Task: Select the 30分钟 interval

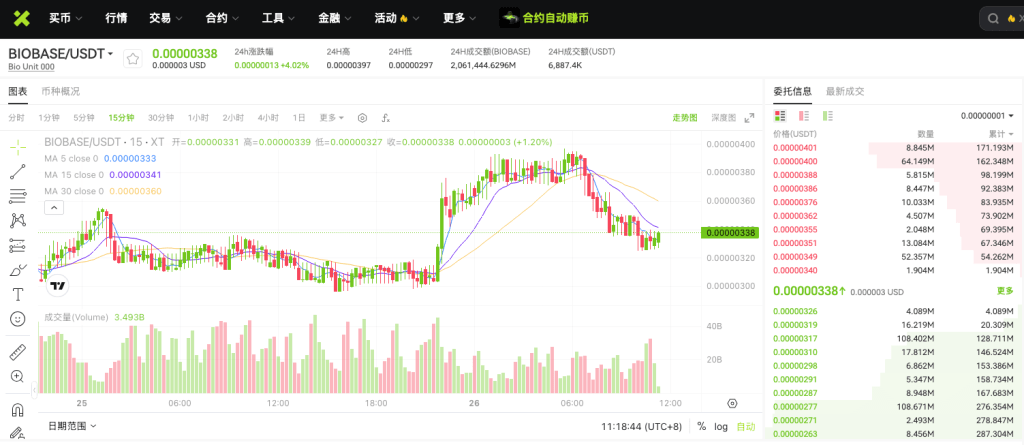Action: [161, 118]
